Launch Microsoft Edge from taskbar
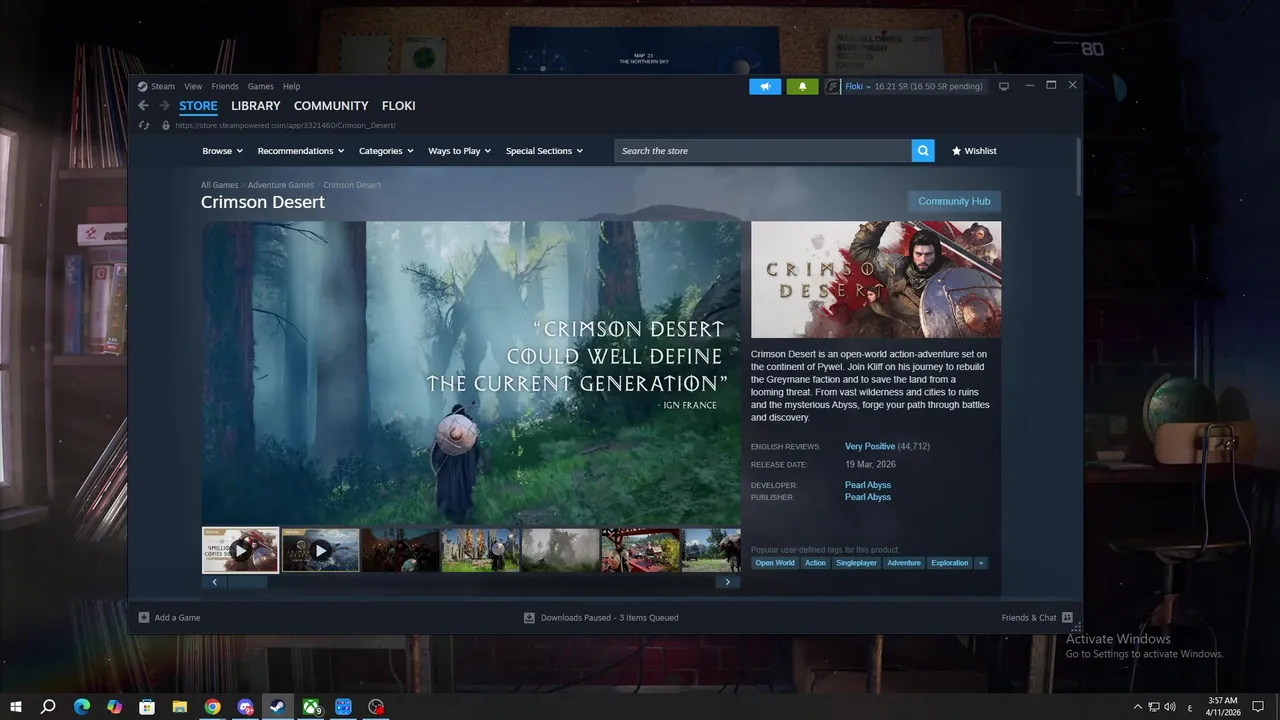This screenshot has height=720, width=1280. tap(82, 707)
